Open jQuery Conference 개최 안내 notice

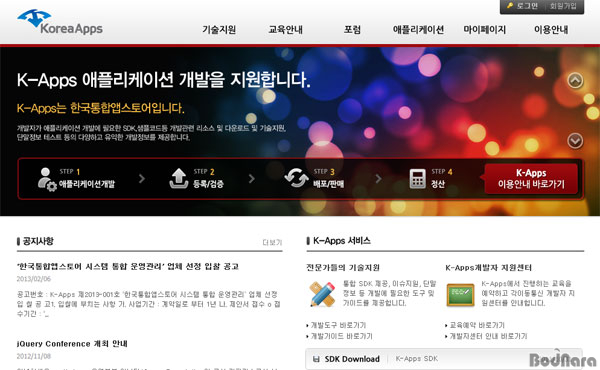pos(72,344)
